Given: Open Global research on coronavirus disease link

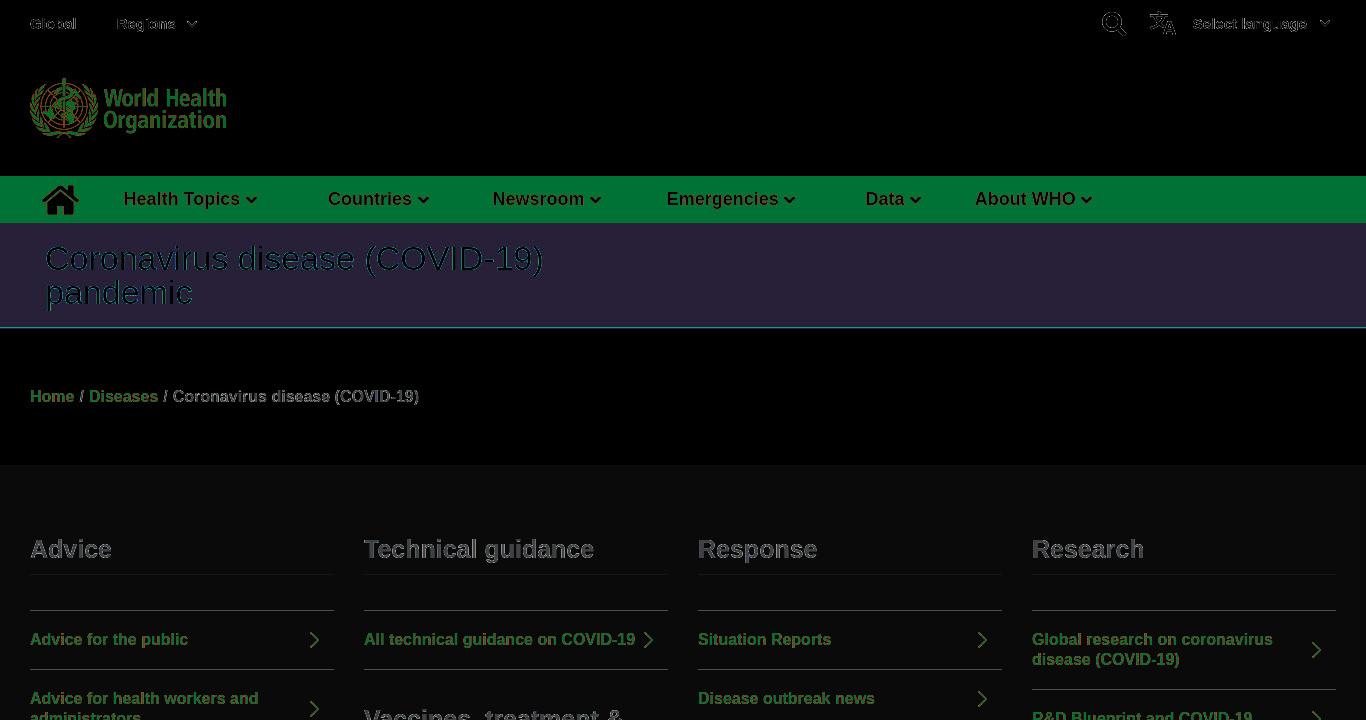Looking at the screenshot, I should coord(1152,650).
